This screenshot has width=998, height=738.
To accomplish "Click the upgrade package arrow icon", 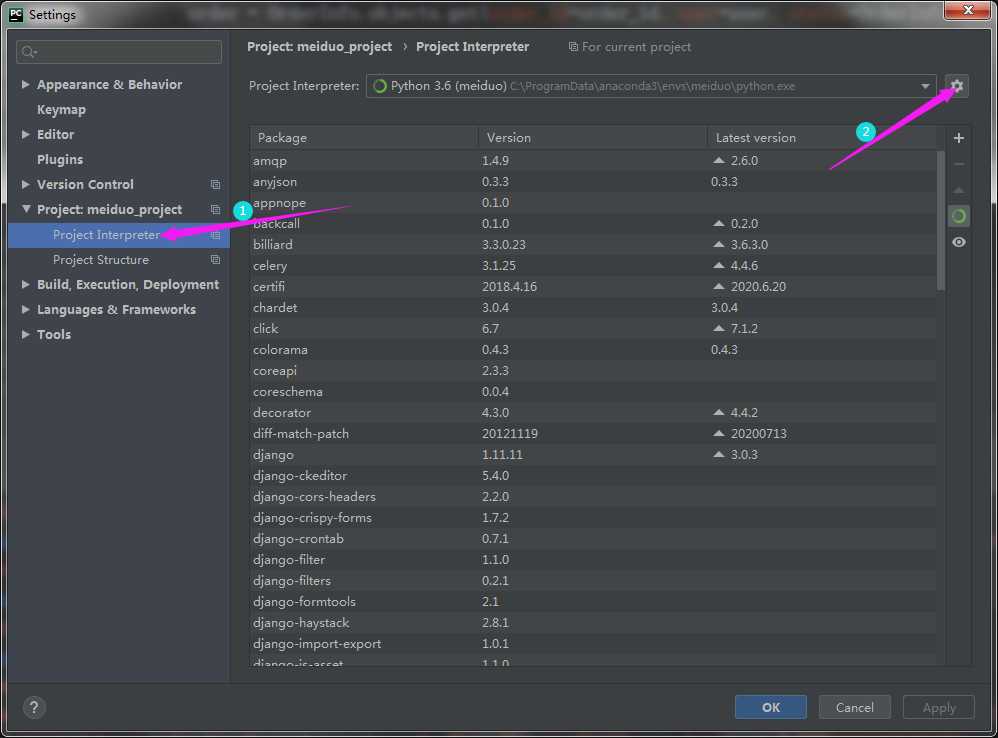I will [x=959, y=190].
